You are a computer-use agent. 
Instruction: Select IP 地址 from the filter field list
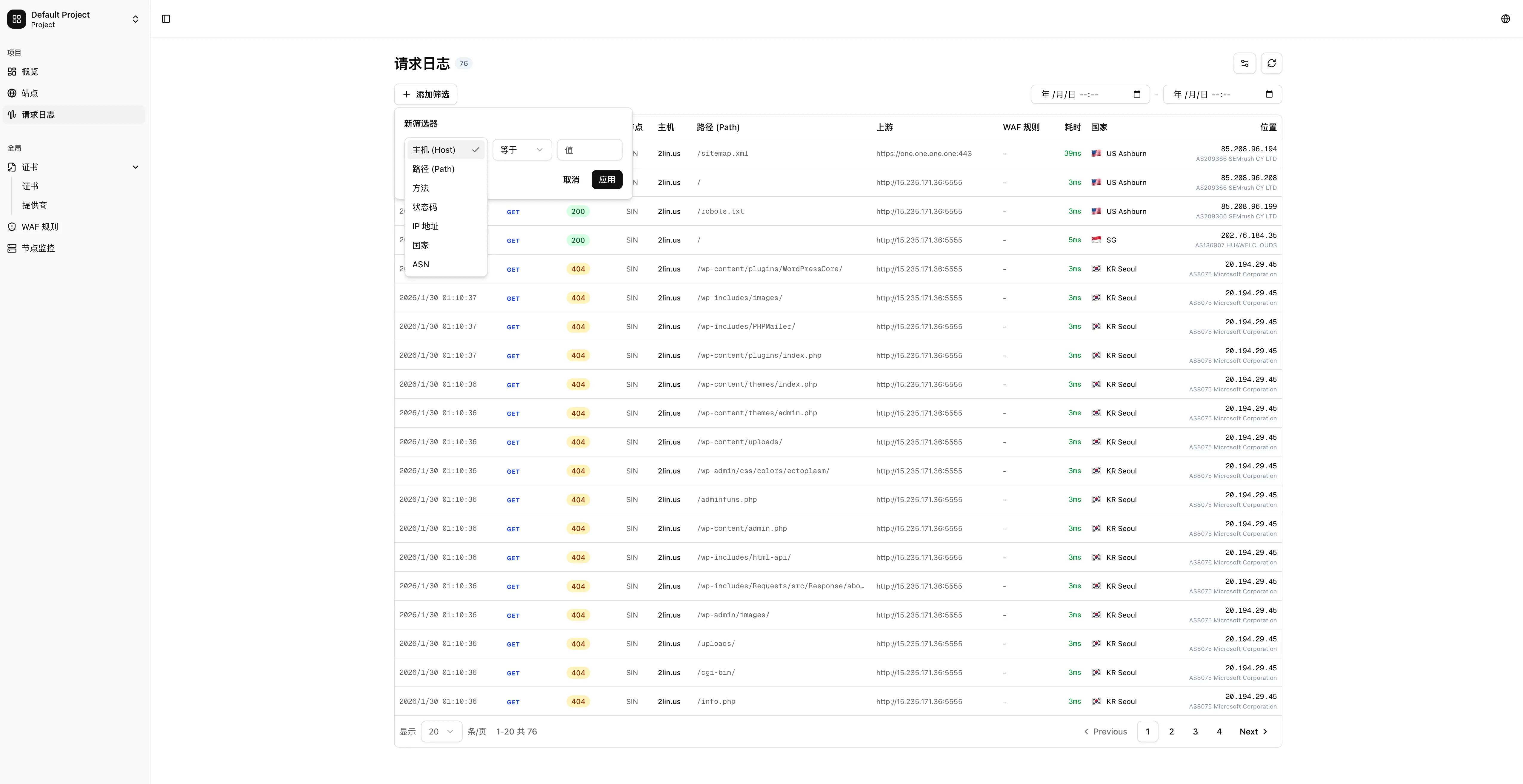[x=424, y=226]
